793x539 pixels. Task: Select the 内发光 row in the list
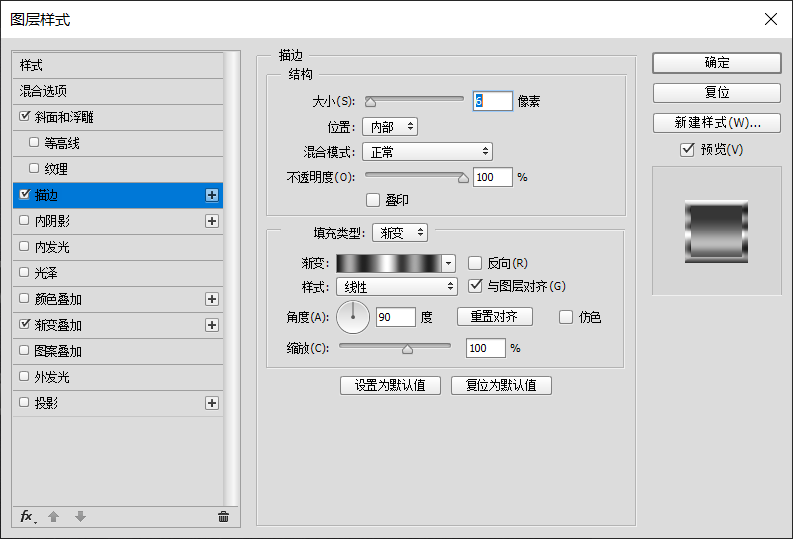118,247
